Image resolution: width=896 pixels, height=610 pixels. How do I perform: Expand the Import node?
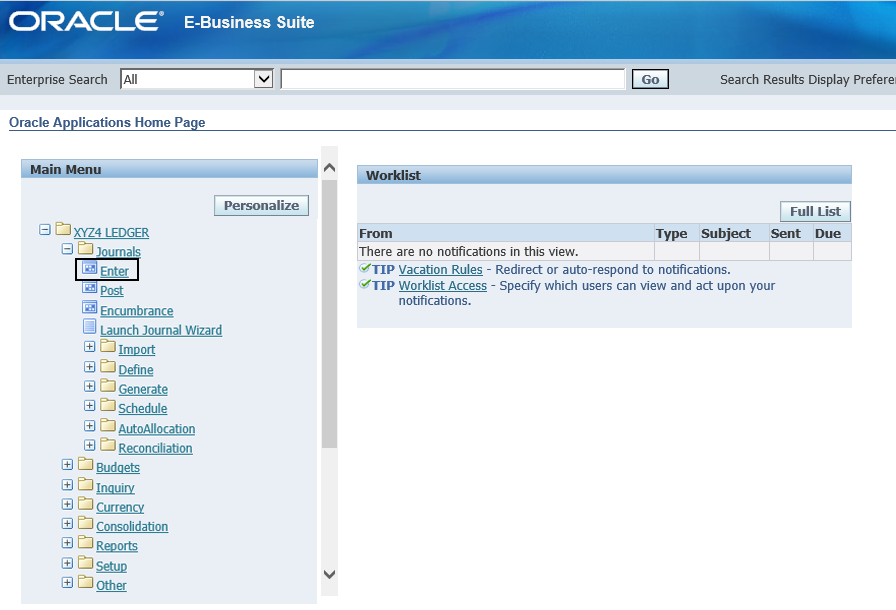[90, 347]
